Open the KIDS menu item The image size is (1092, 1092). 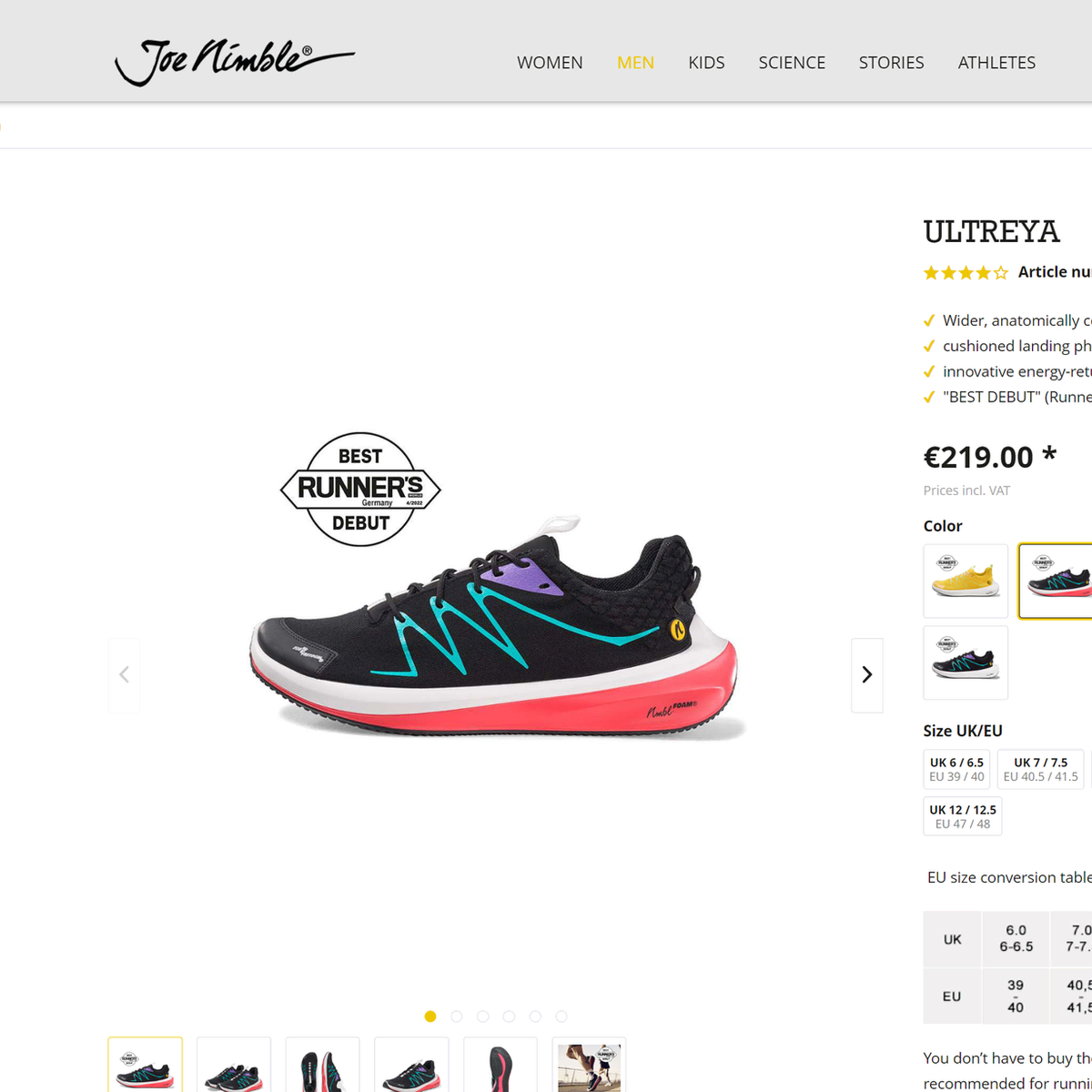[706, 63]
